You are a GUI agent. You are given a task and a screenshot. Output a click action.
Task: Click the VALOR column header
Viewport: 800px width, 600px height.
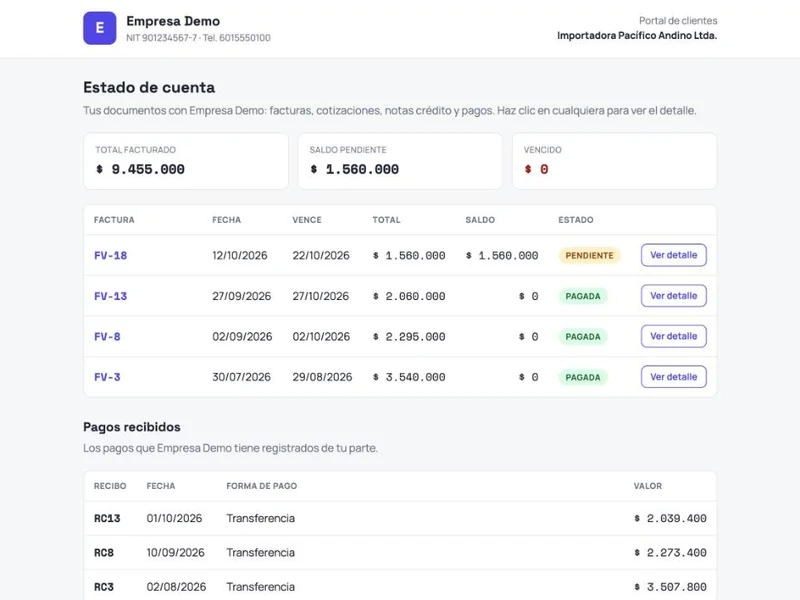tap(647, 486)
